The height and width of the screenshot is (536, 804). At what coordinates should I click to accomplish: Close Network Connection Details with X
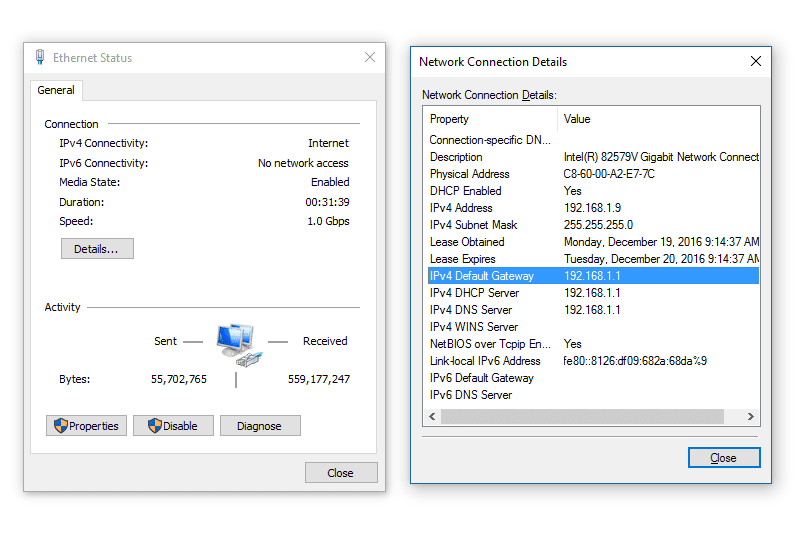[755, 61]
